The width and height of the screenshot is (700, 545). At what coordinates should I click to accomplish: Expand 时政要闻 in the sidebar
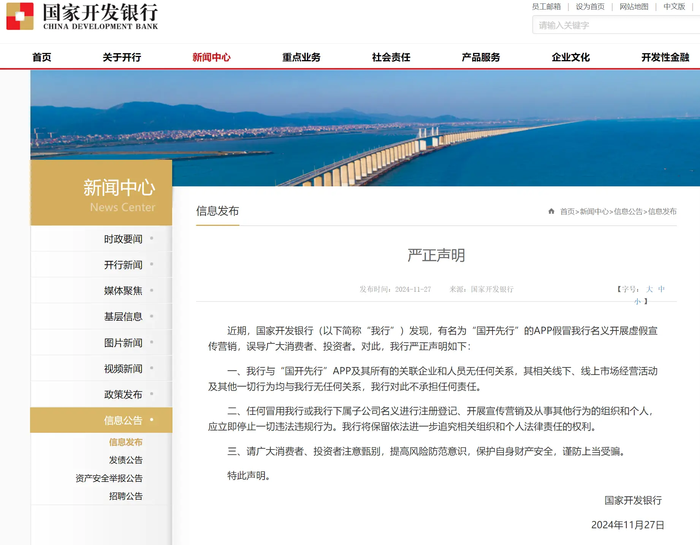[x=123, y=239]
